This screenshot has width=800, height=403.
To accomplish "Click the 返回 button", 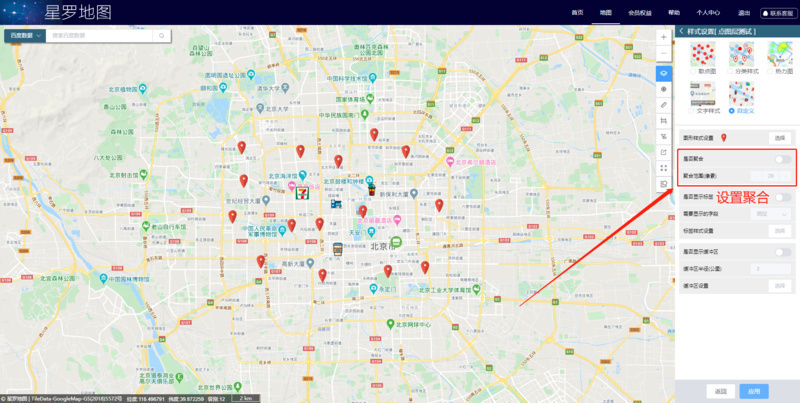I will point(720,391).
